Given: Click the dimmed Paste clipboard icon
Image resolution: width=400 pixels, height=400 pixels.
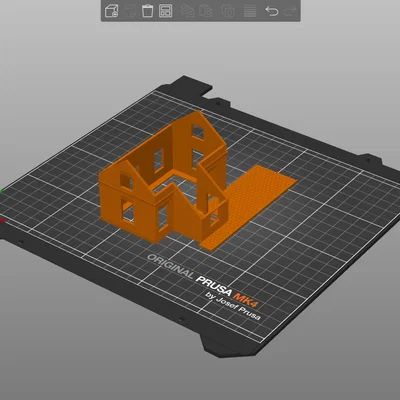Looking at the screenshot, I should [206, 11].
